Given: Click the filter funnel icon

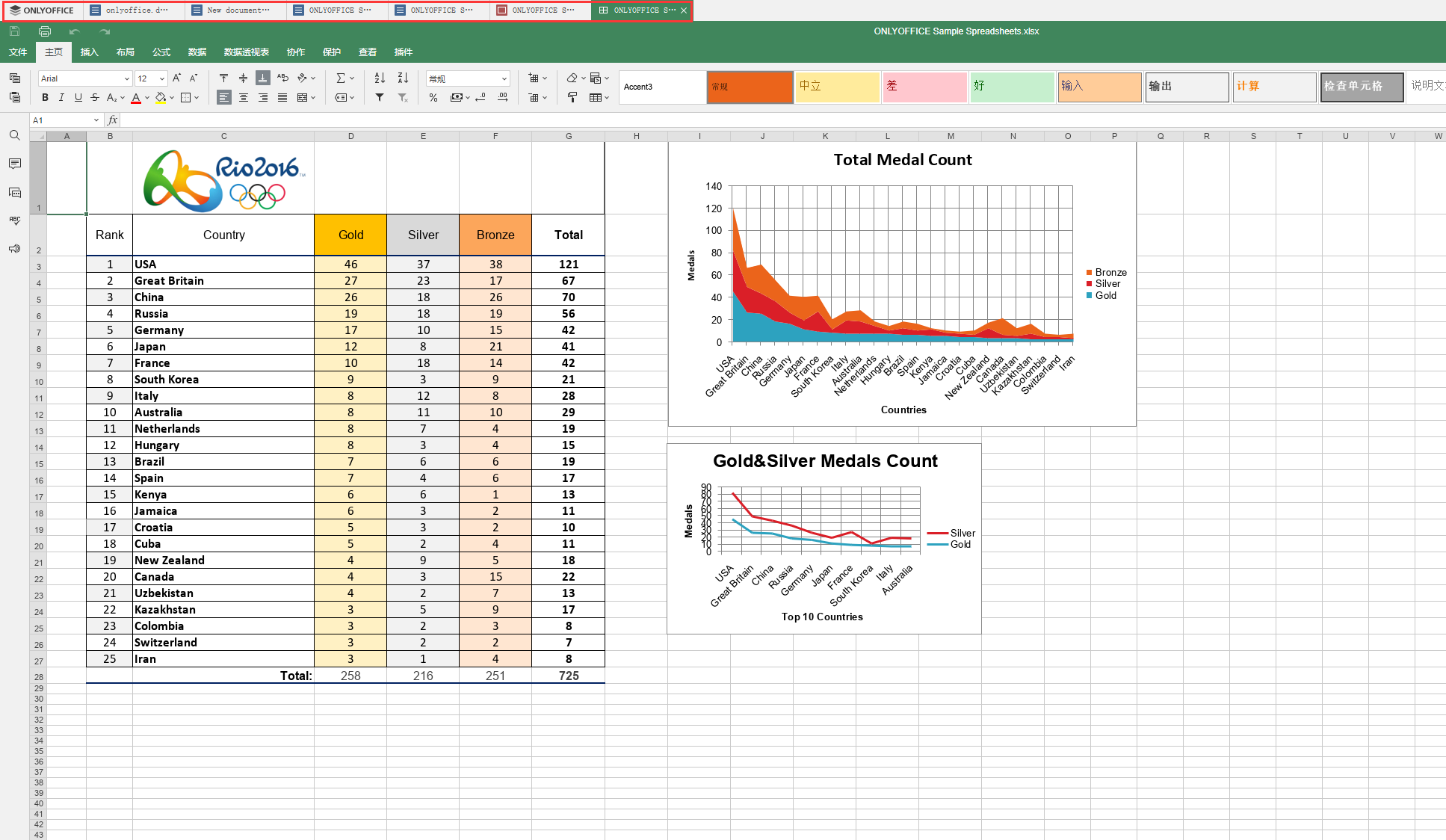Looking at the screenshot, I should (380, 97).
